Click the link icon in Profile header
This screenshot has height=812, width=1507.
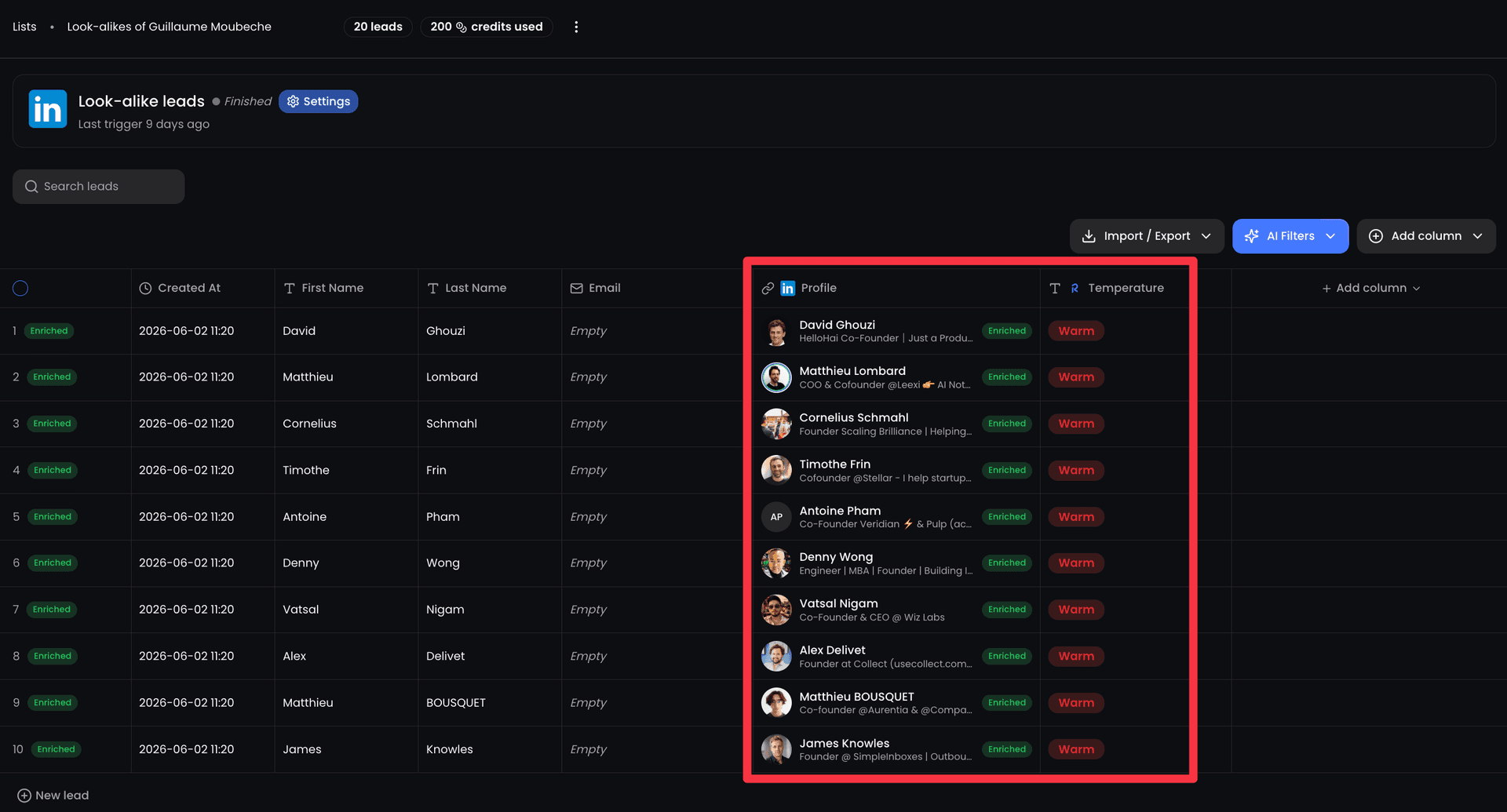[768, 289]
